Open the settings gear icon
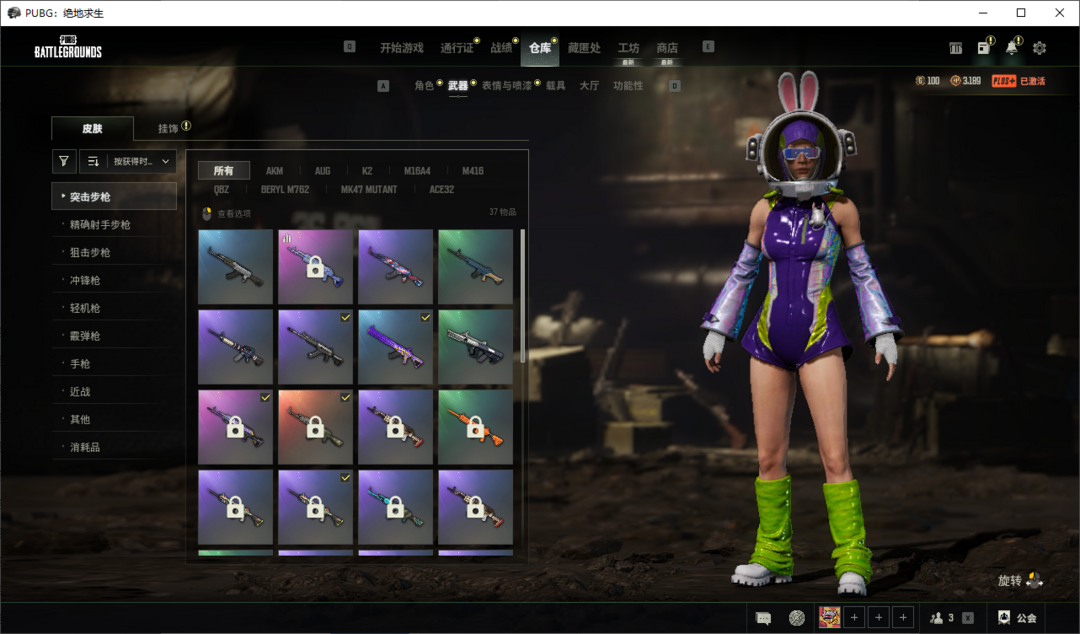 (1039, 48)
